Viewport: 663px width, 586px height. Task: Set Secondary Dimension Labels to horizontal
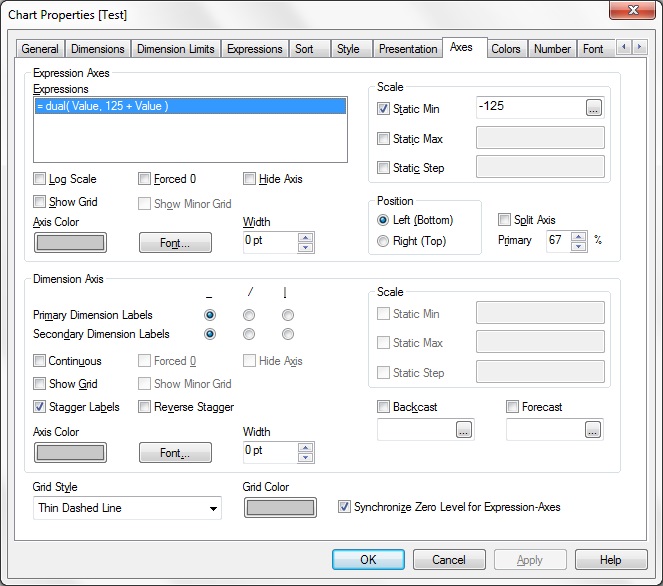210,334
